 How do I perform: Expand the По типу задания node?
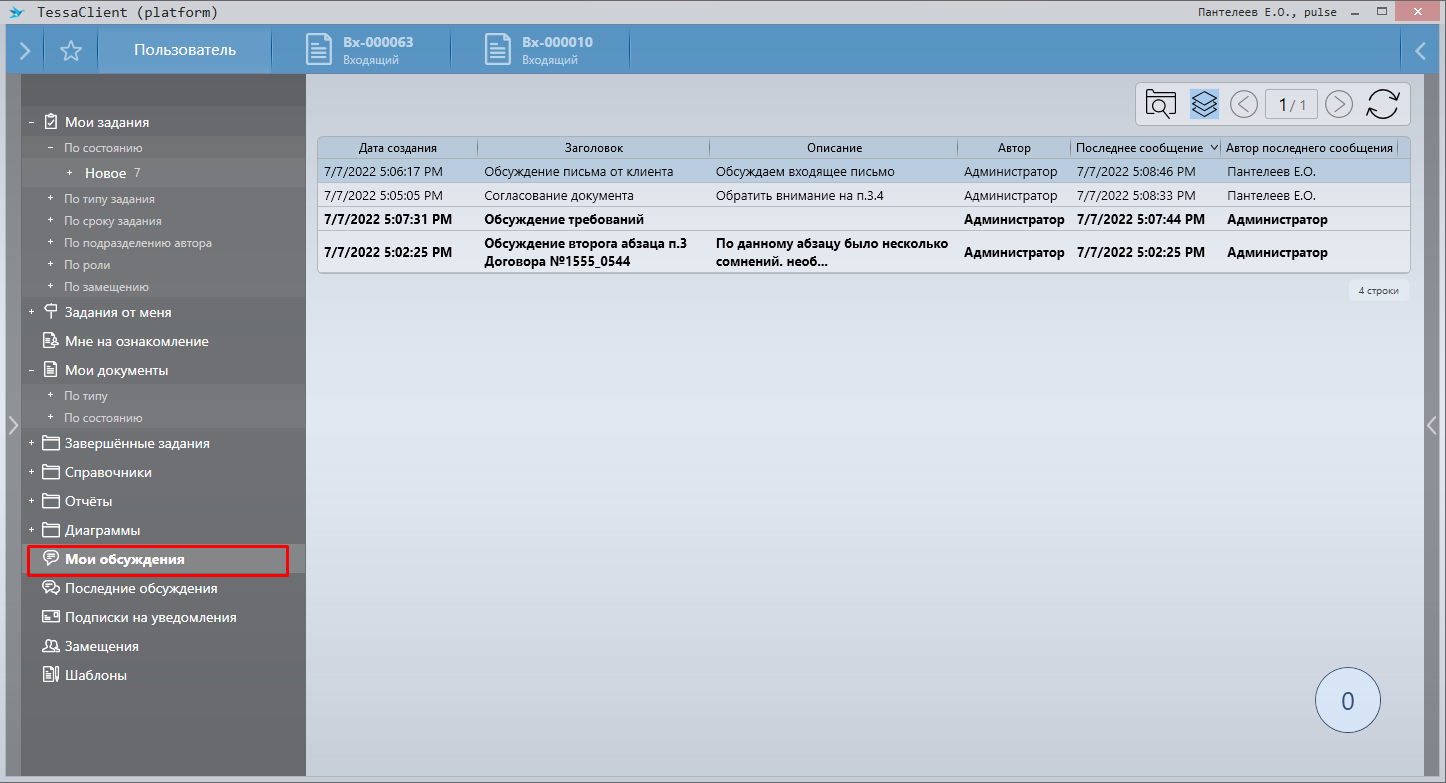click(x=50, y=198)
